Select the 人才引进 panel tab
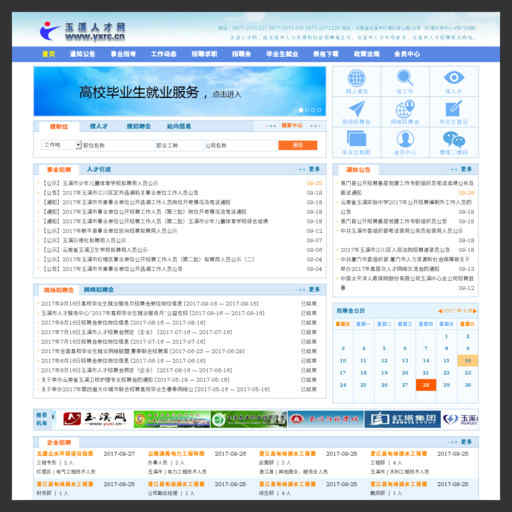Image resolution: width=512 pixels, height=512 pixels. pos(99,169)
